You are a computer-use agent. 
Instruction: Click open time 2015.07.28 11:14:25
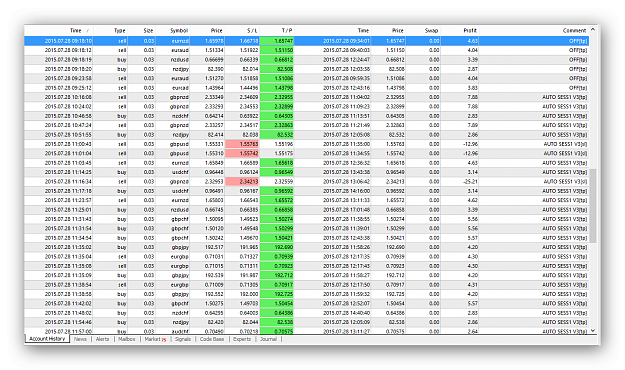click(68, 172)
